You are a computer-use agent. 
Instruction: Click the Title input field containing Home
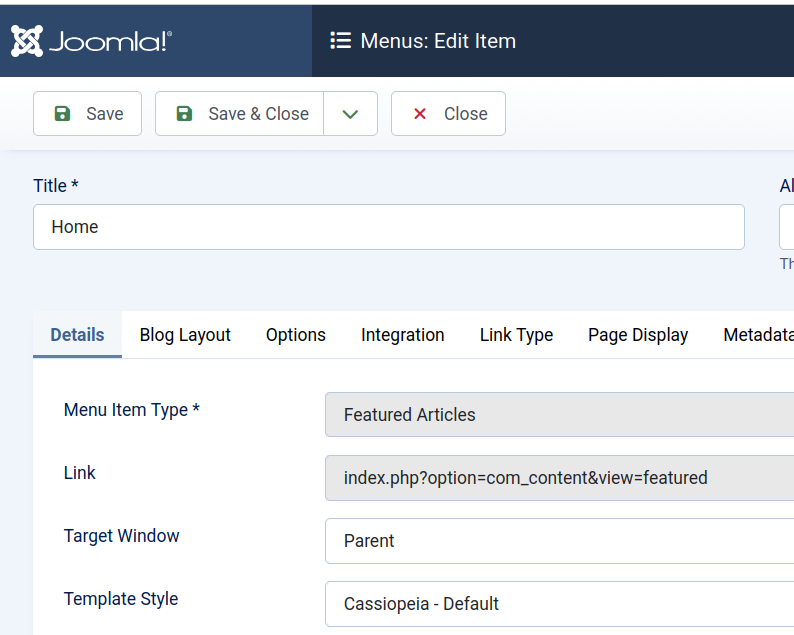coord(388,227)
